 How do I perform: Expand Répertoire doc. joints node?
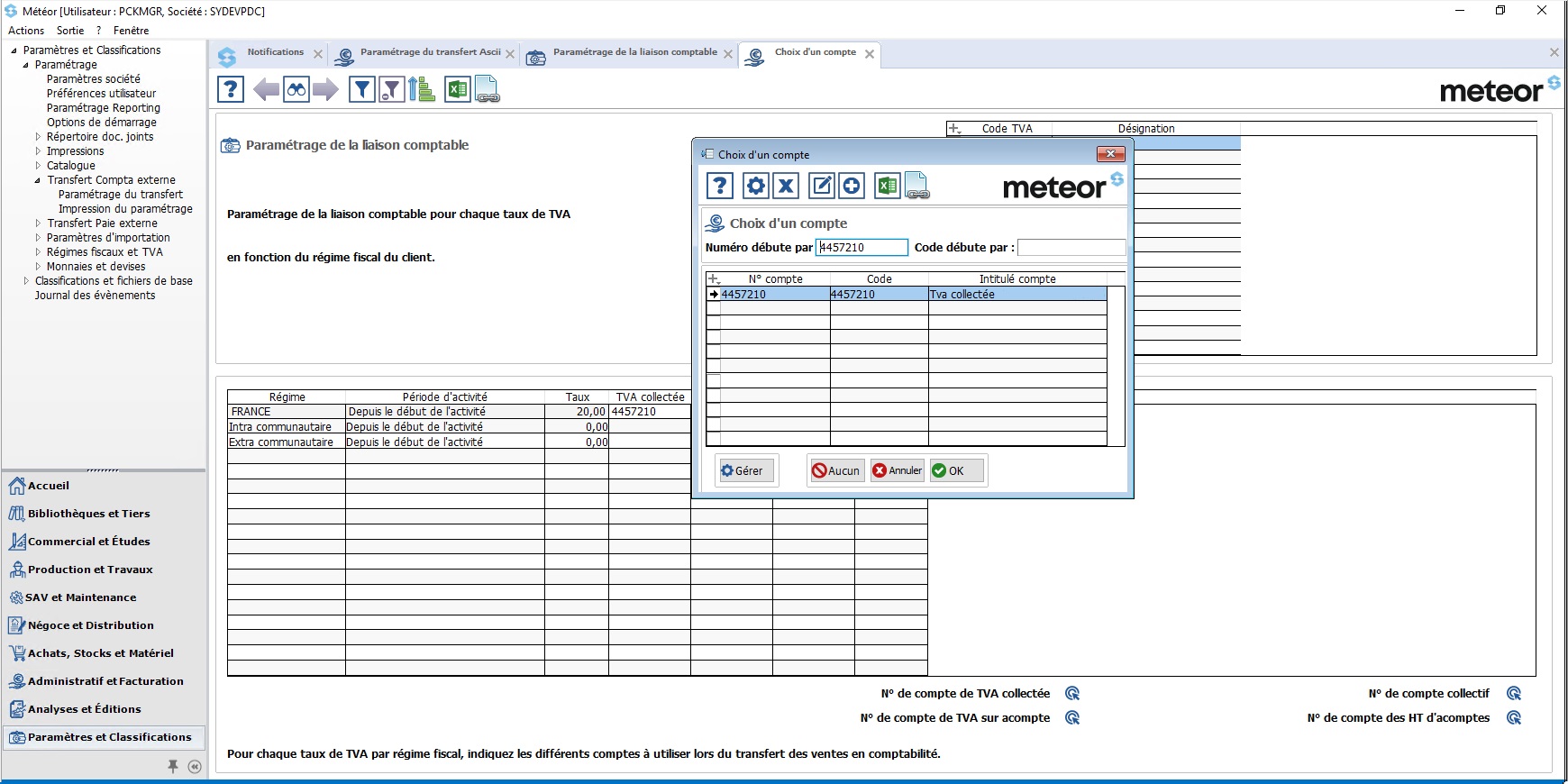pos(38,137)
